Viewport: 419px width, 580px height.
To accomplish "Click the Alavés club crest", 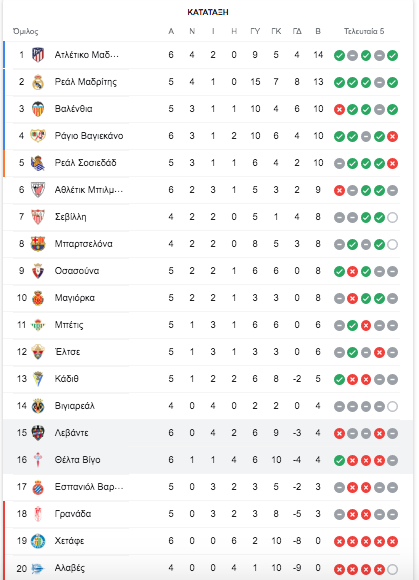I will [38, 568].
